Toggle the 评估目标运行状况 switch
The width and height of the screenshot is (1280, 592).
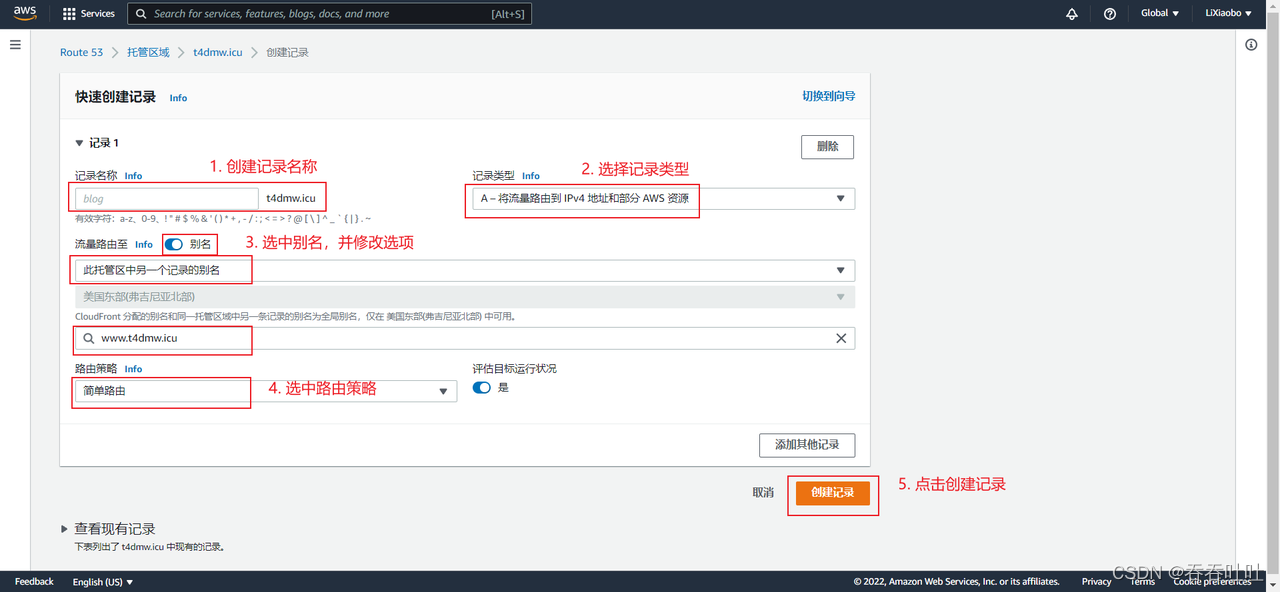coord(482,387)
